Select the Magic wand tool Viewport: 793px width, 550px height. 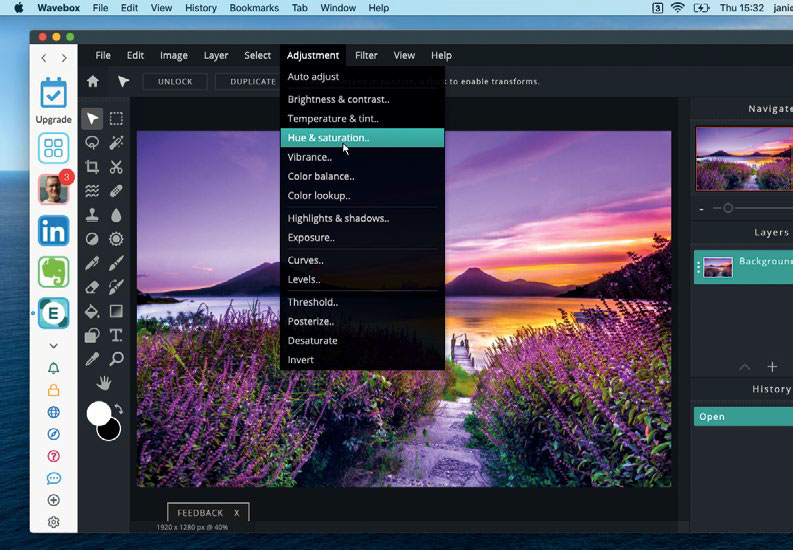coord(116,143)
